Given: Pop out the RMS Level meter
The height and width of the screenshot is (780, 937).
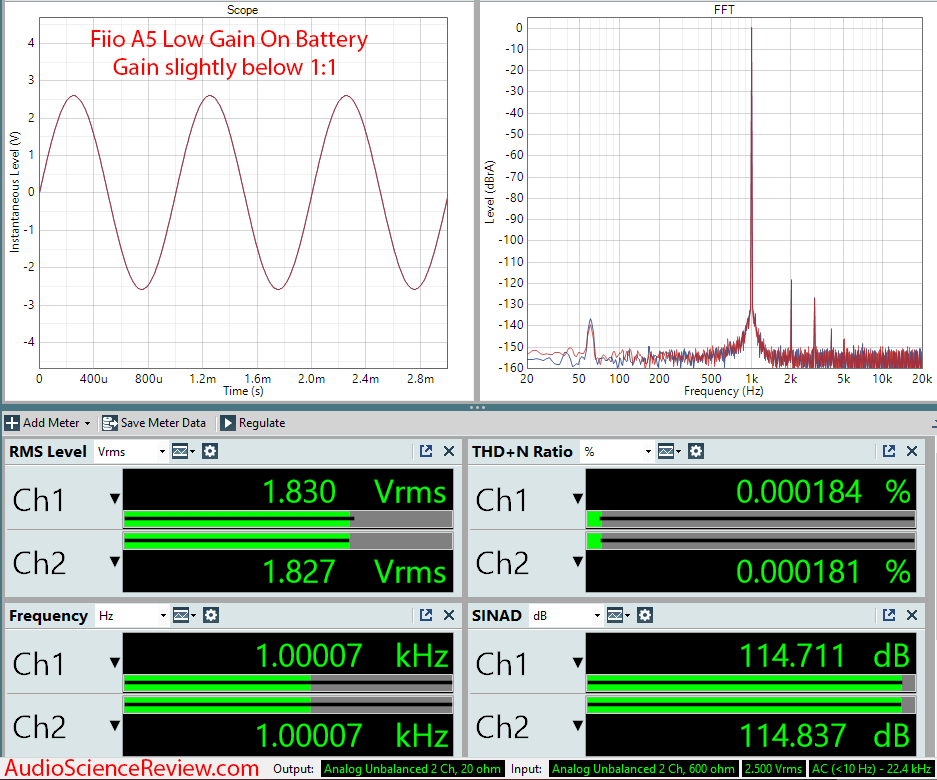Looking at the screenshot, I should (426, 451).
